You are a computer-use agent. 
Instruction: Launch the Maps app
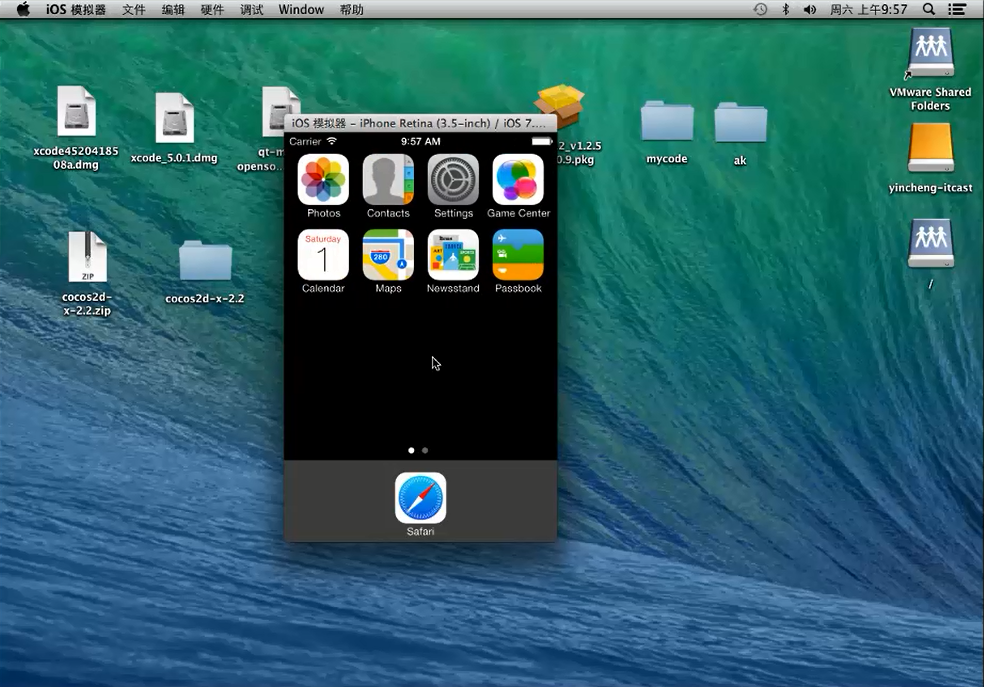coord(388,255)
